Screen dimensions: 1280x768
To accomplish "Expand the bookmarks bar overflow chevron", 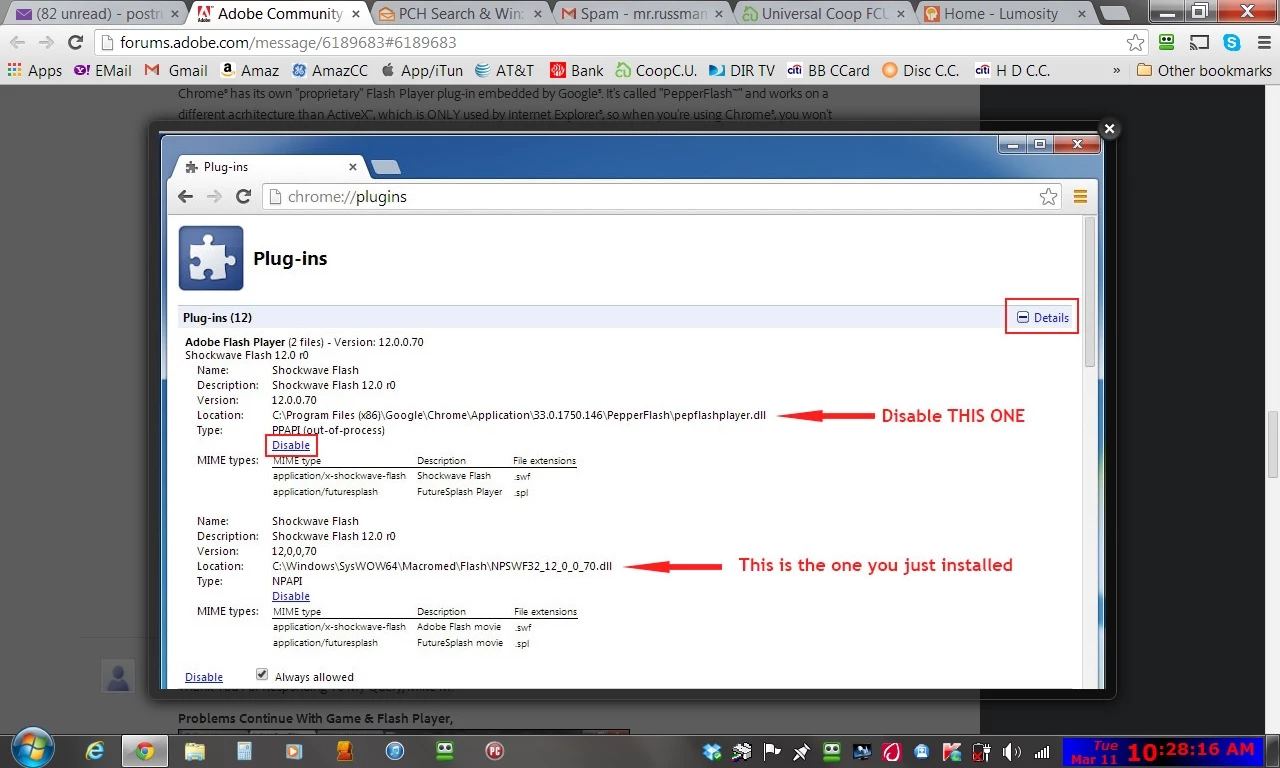I will coord(1117,70).
